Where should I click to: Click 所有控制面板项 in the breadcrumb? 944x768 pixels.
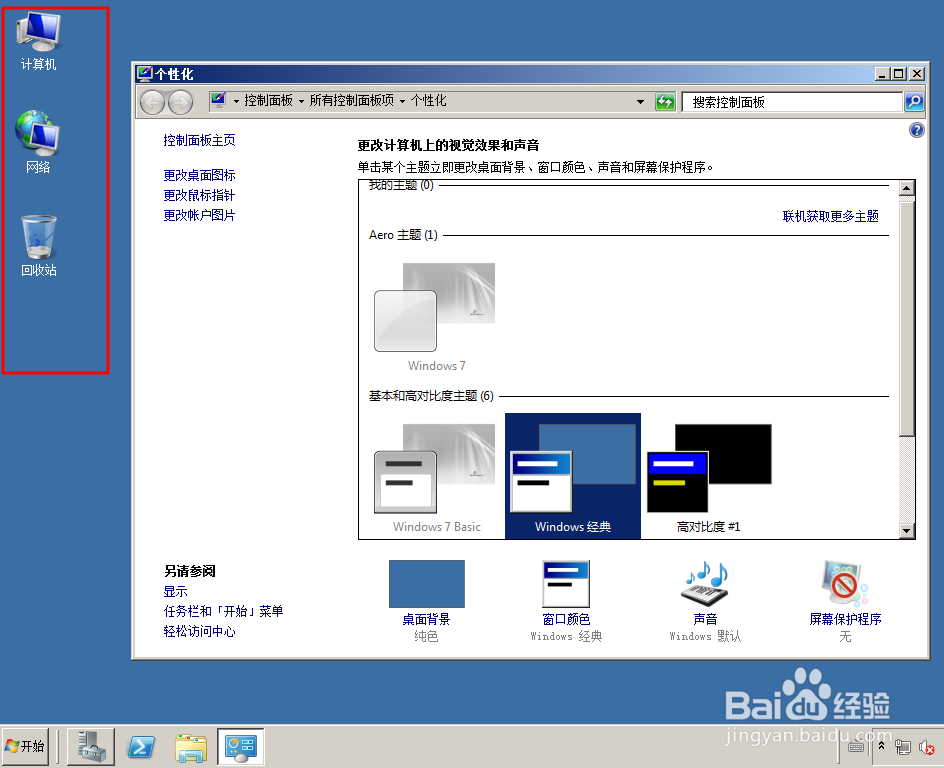(x=352, y=101)
